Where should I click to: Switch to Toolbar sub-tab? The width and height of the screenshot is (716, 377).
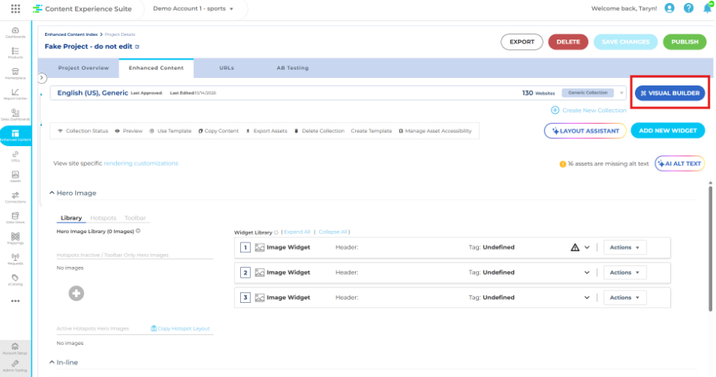(135, 218)
